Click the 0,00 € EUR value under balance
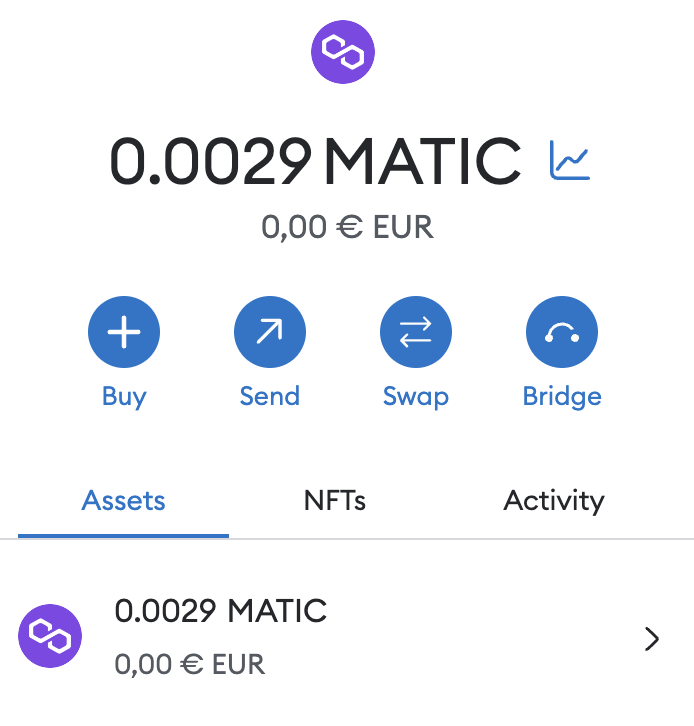694x726 pixels. click(347, 227)
